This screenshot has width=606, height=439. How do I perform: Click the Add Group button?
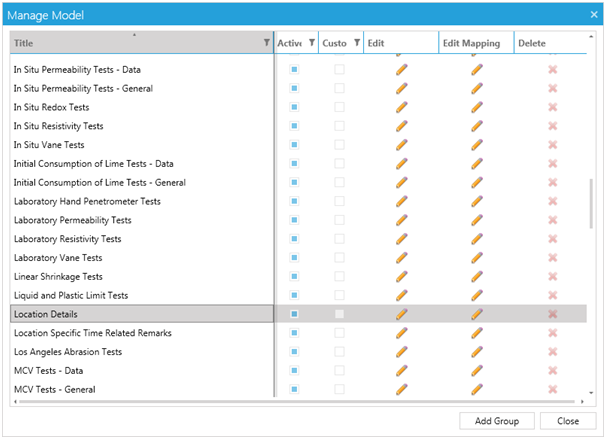[496, 421]
